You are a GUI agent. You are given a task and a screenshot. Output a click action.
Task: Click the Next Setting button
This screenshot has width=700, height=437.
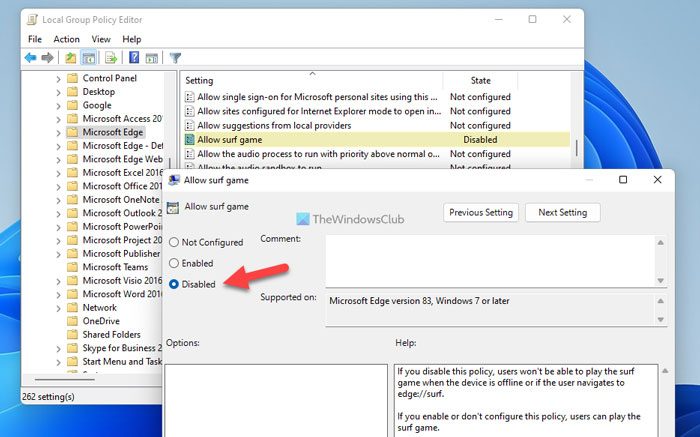[562, 212]
